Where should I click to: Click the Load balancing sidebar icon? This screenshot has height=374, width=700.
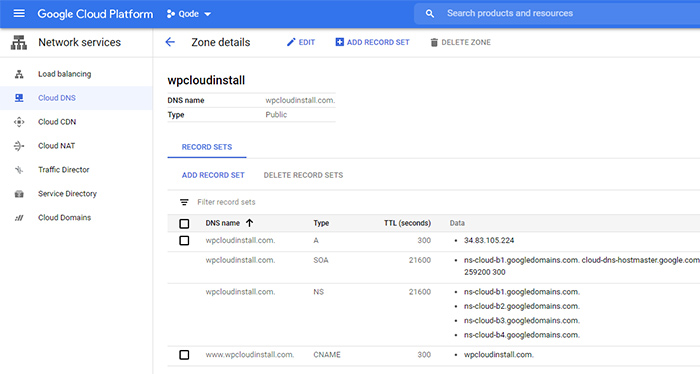pyautogui.click(x=19, y=74)
